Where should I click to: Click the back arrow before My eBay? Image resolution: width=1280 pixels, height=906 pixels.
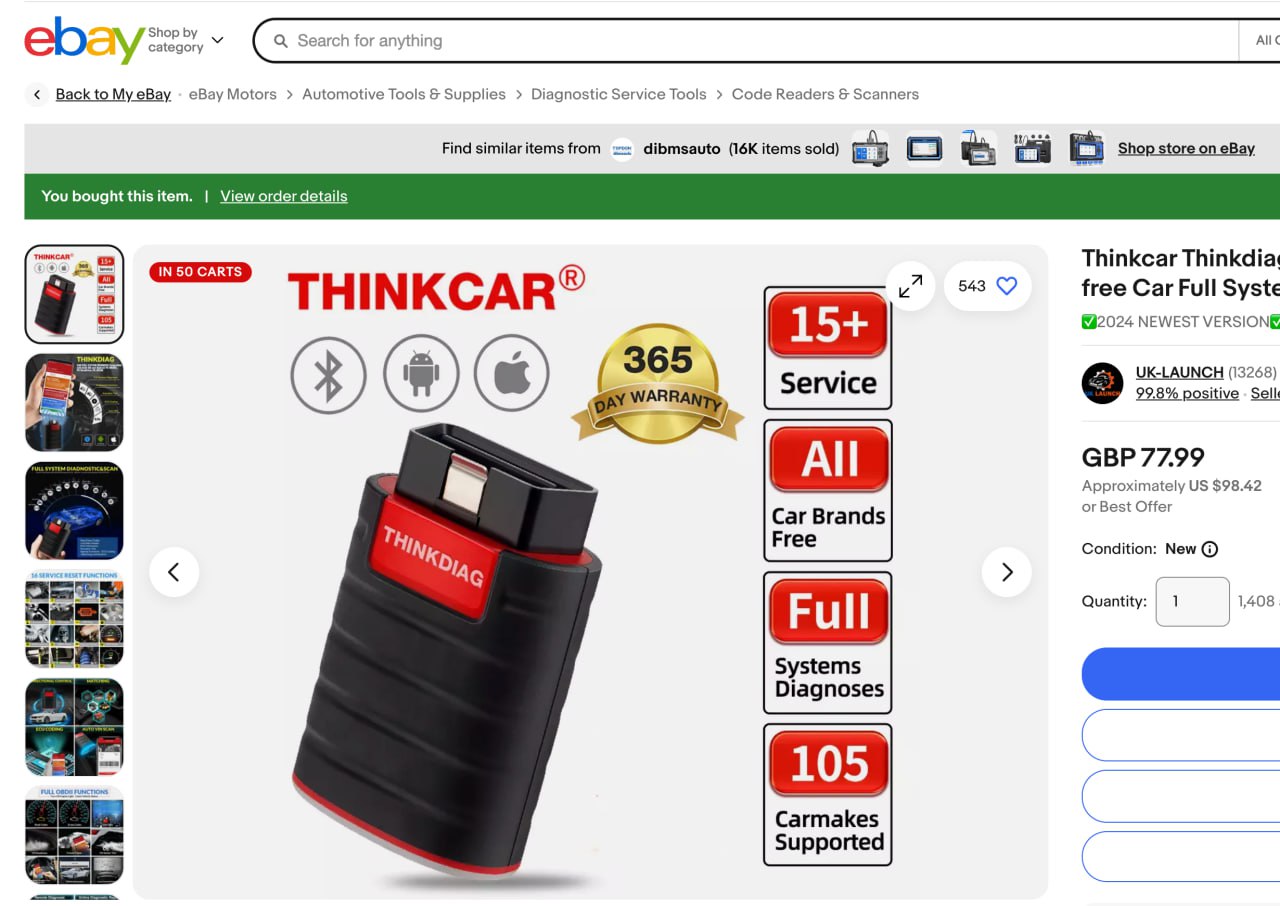coord(37,95)
